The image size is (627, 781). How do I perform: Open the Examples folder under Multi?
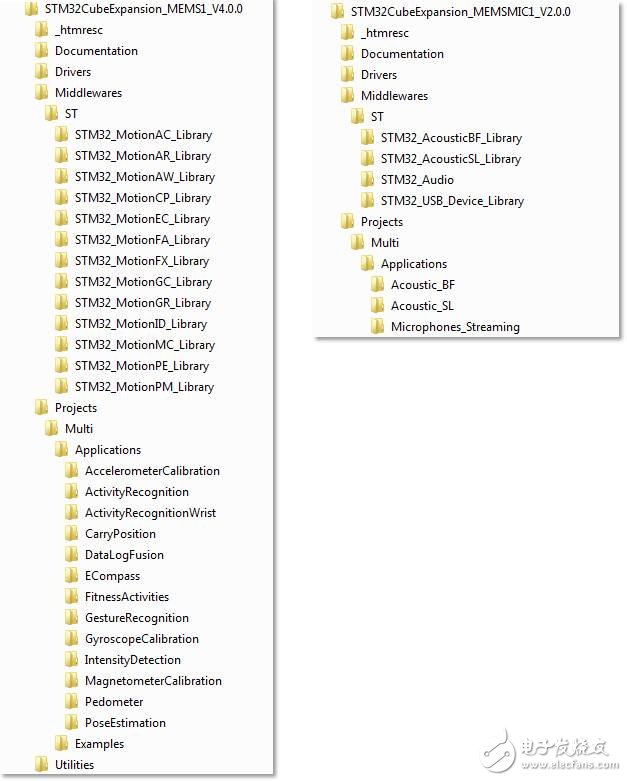point(99,744)
